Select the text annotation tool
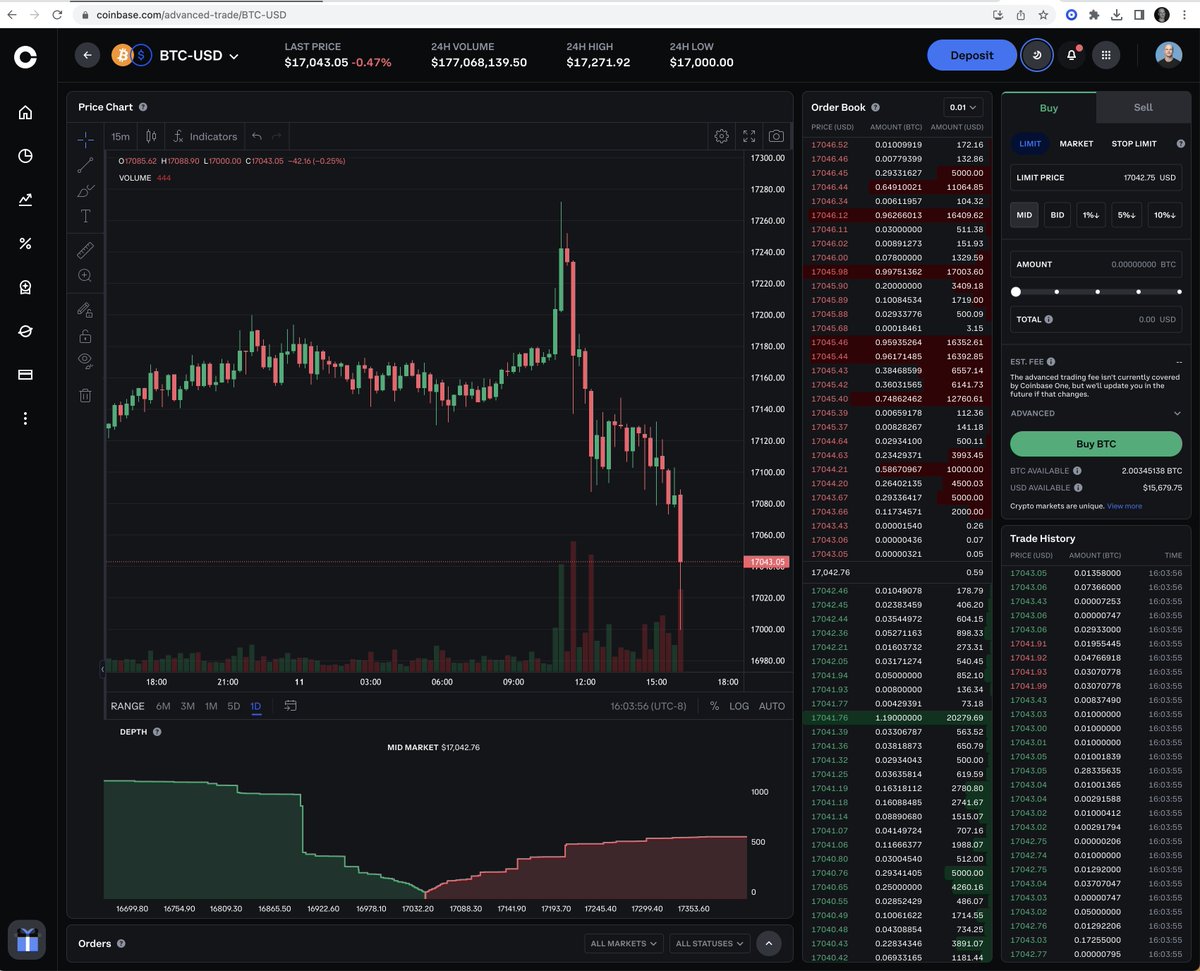 click(x=86, y=216)
